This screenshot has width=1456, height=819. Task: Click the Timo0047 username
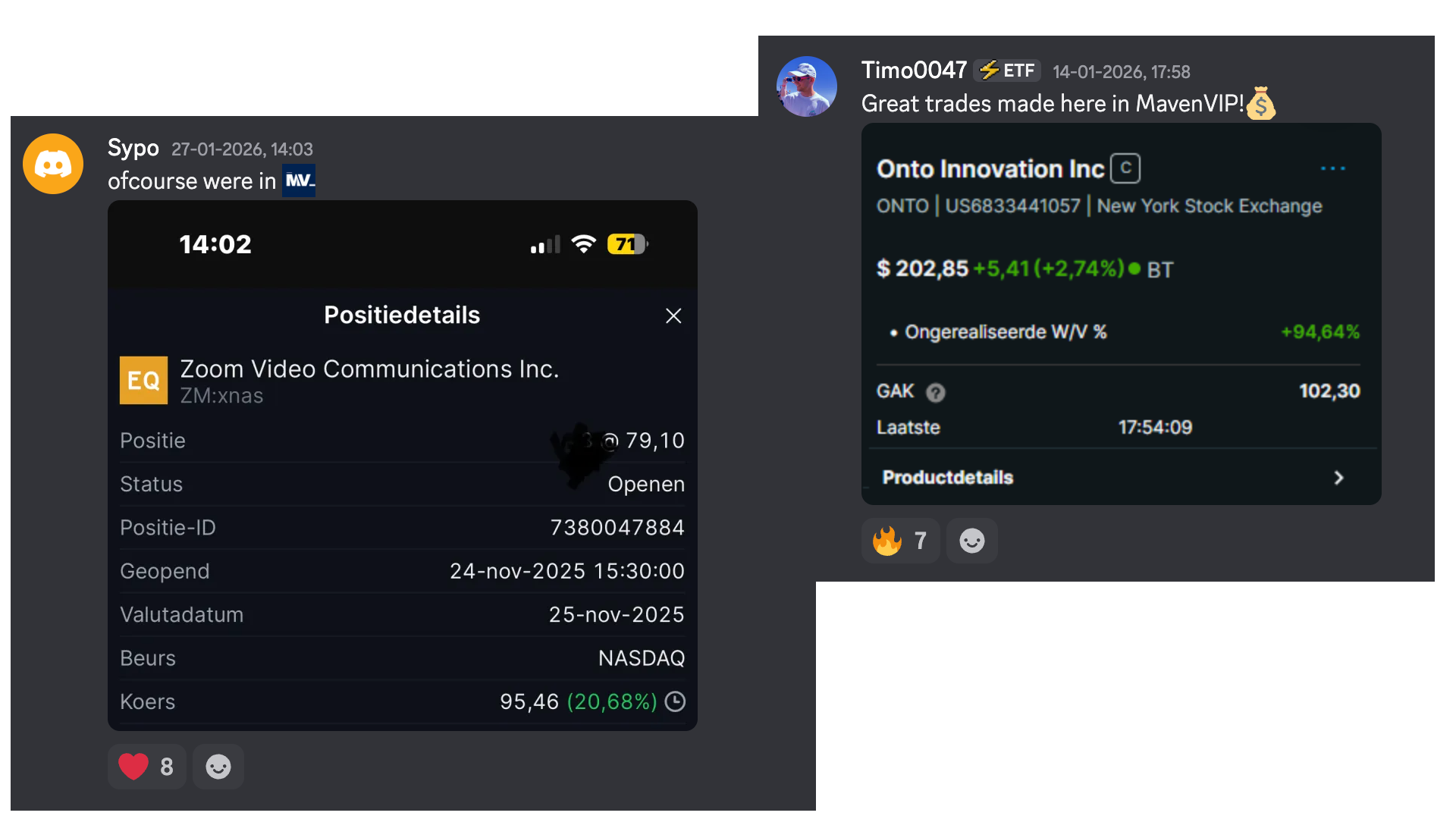point(914,71)
